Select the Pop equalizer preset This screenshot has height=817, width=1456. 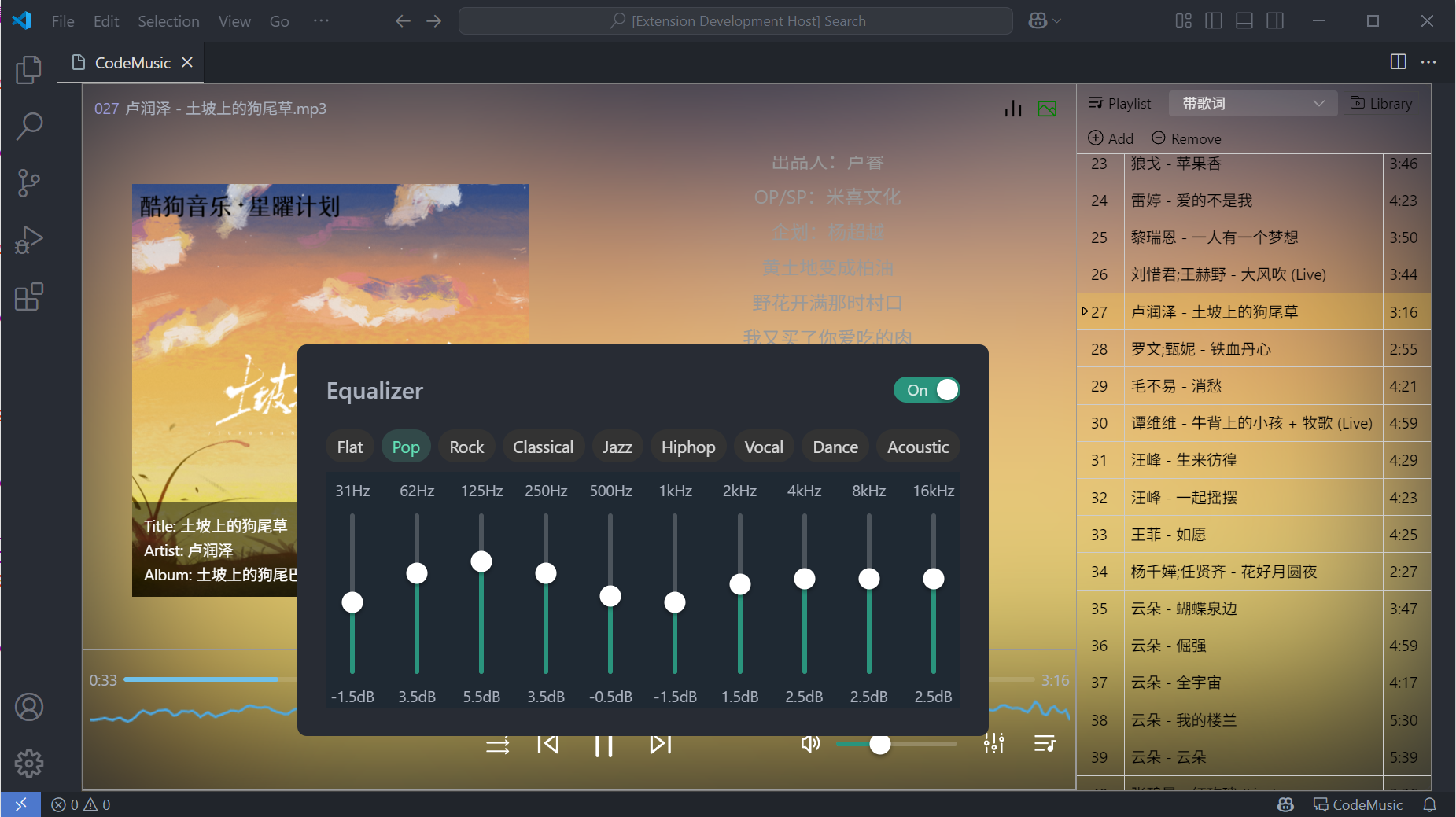tap(406, 447)
